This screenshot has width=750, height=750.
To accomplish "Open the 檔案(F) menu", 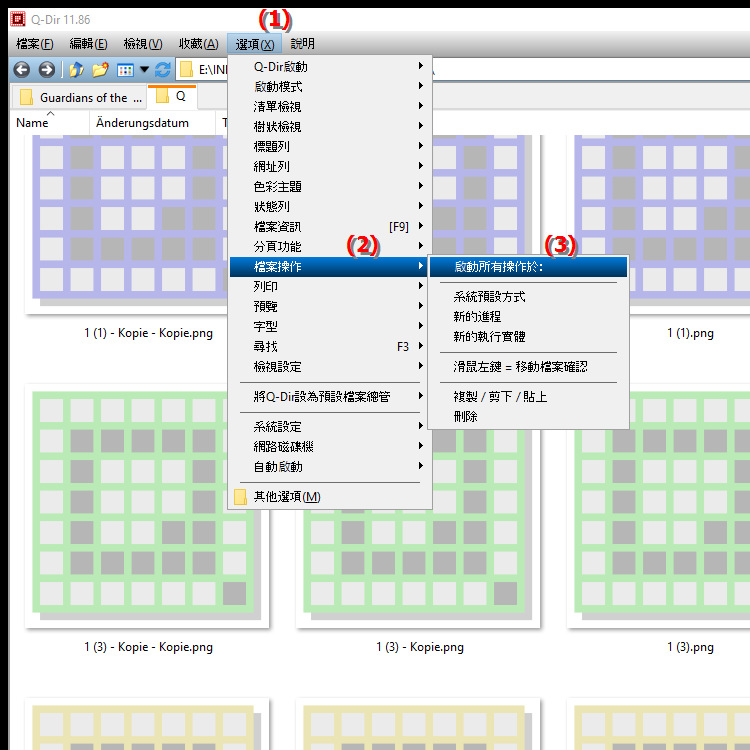I will pos(34,44).
